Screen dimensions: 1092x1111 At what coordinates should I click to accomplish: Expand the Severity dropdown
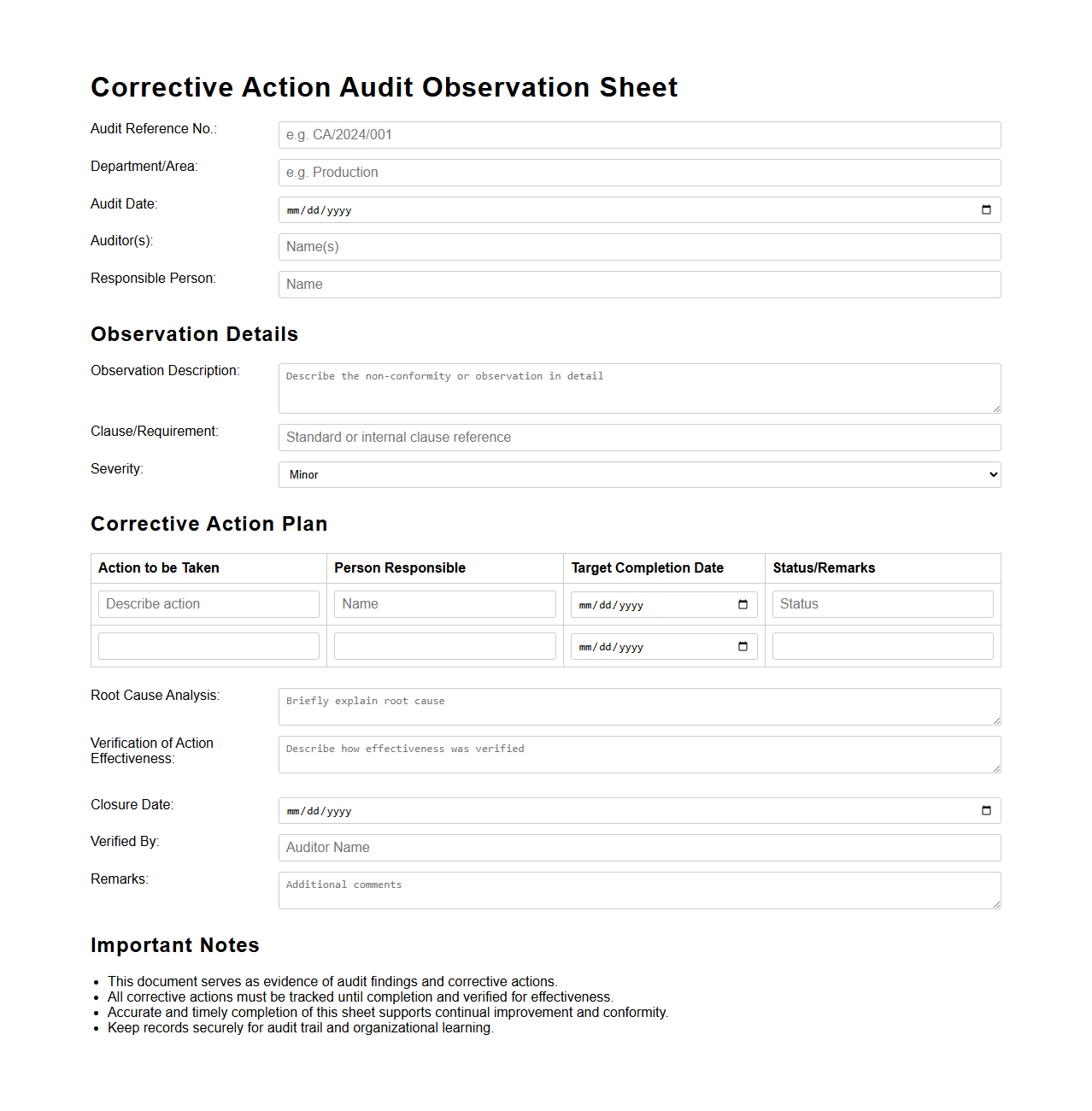(639, 475)
